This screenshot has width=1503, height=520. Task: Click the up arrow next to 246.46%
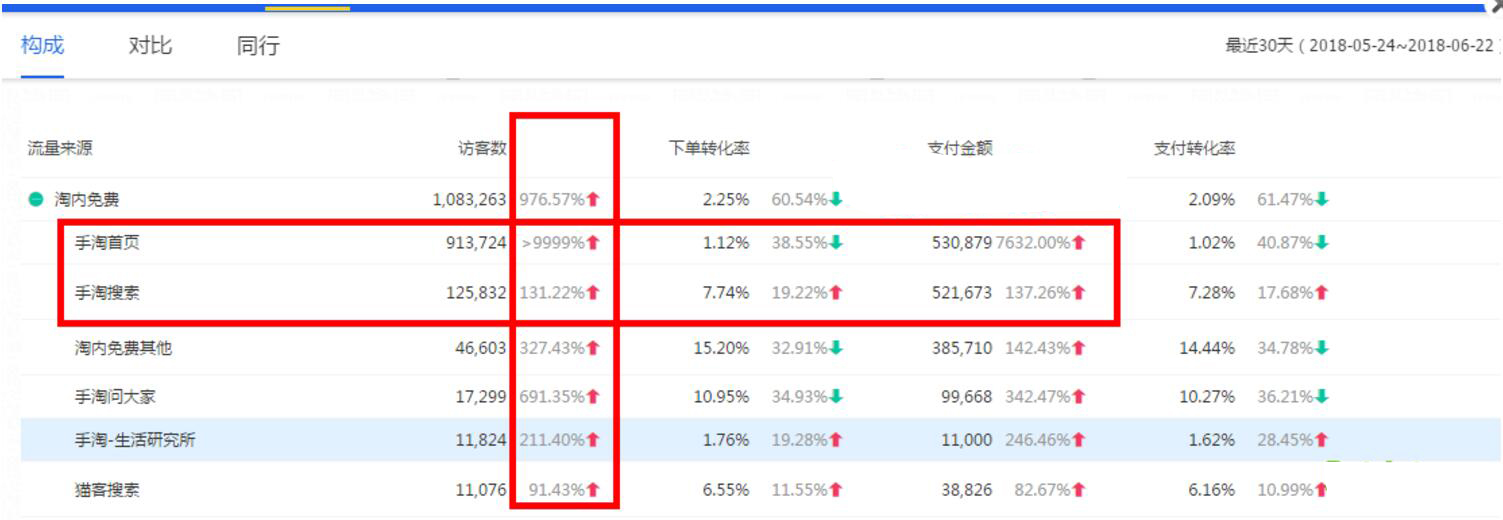(x=1079, y=440)
